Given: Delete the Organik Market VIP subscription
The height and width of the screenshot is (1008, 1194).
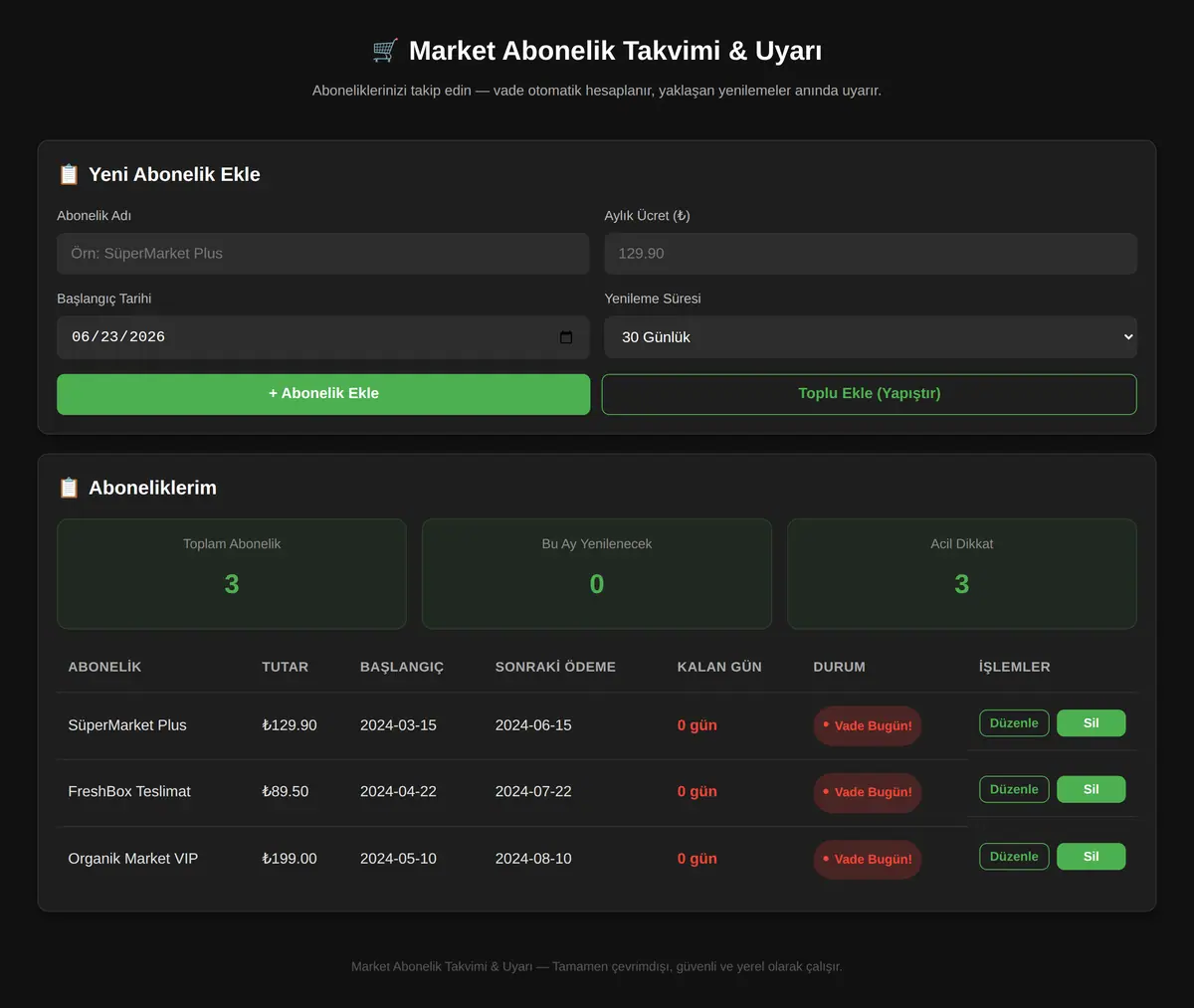Looking at the screenshot, I should [1092, 857].
